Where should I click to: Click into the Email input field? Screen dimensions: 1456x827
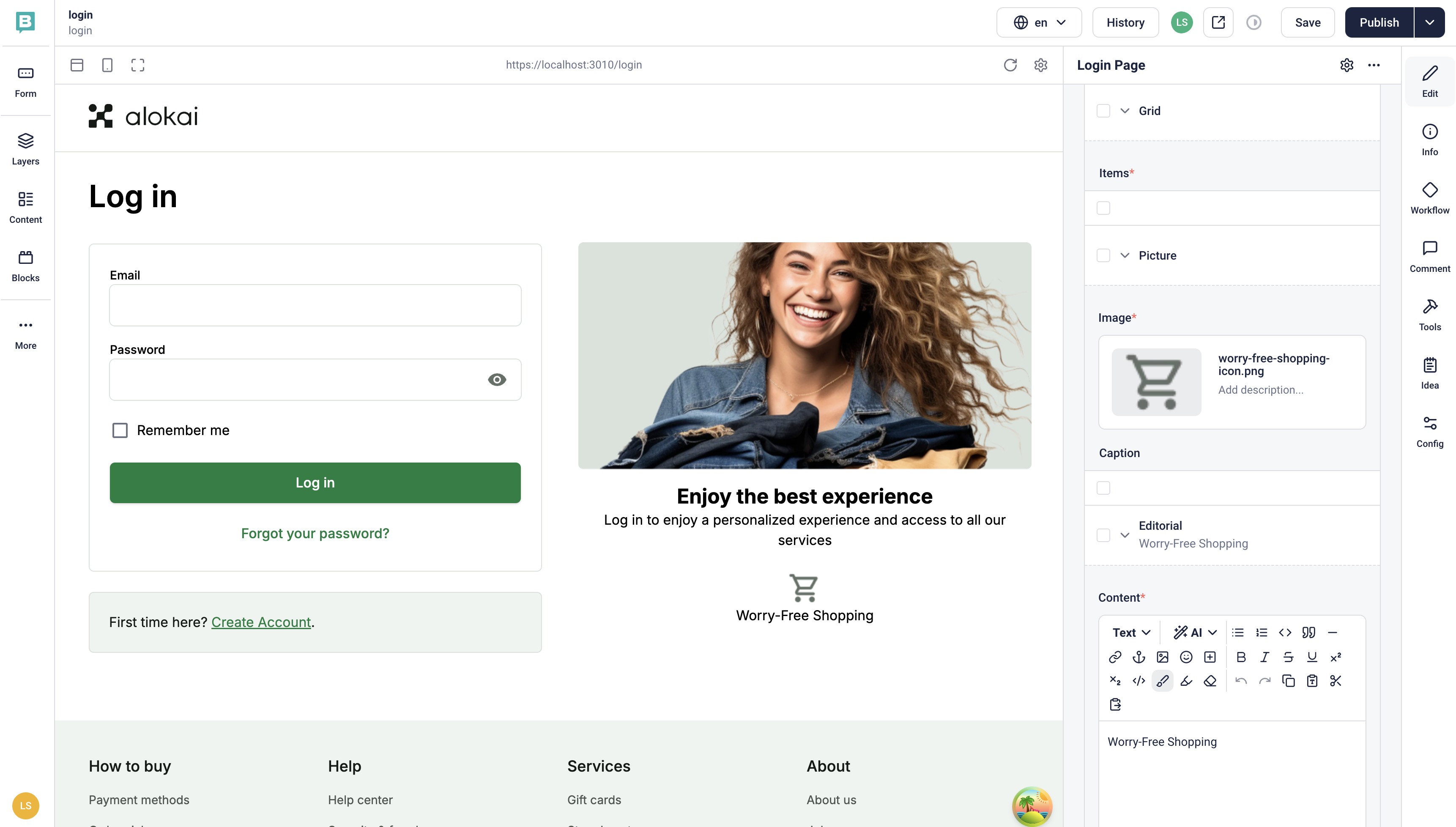point(315,305)
